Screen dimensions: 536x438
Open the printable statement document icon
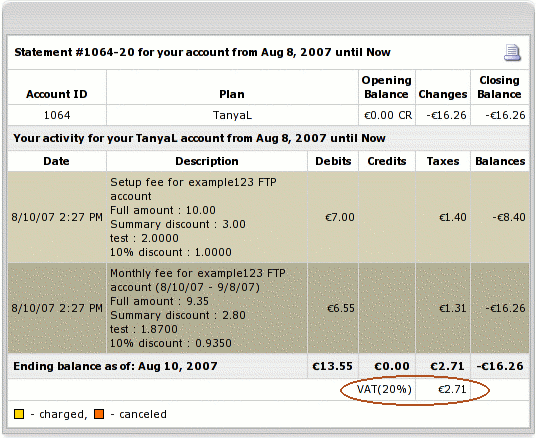512,53
